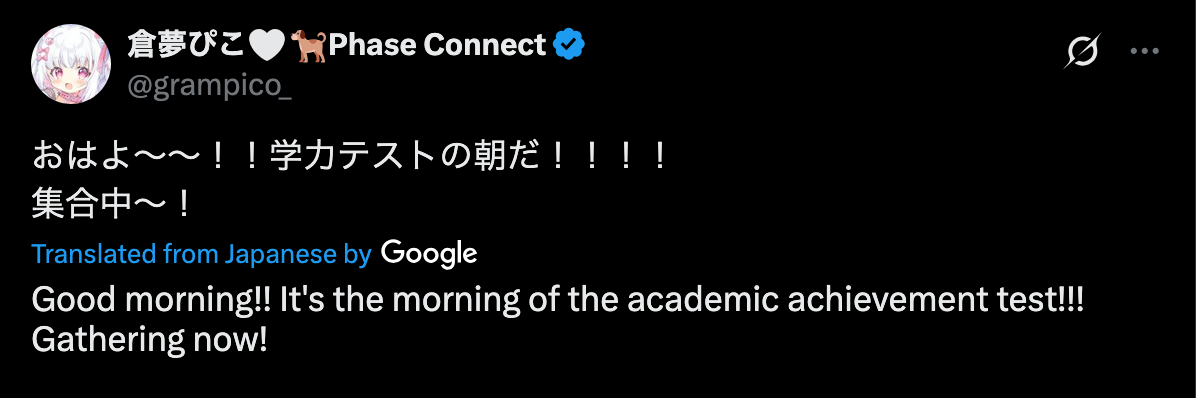Click the "Phase Connect" text in the name
This screenshot has width=1196, height=398.
coord(437,46)
